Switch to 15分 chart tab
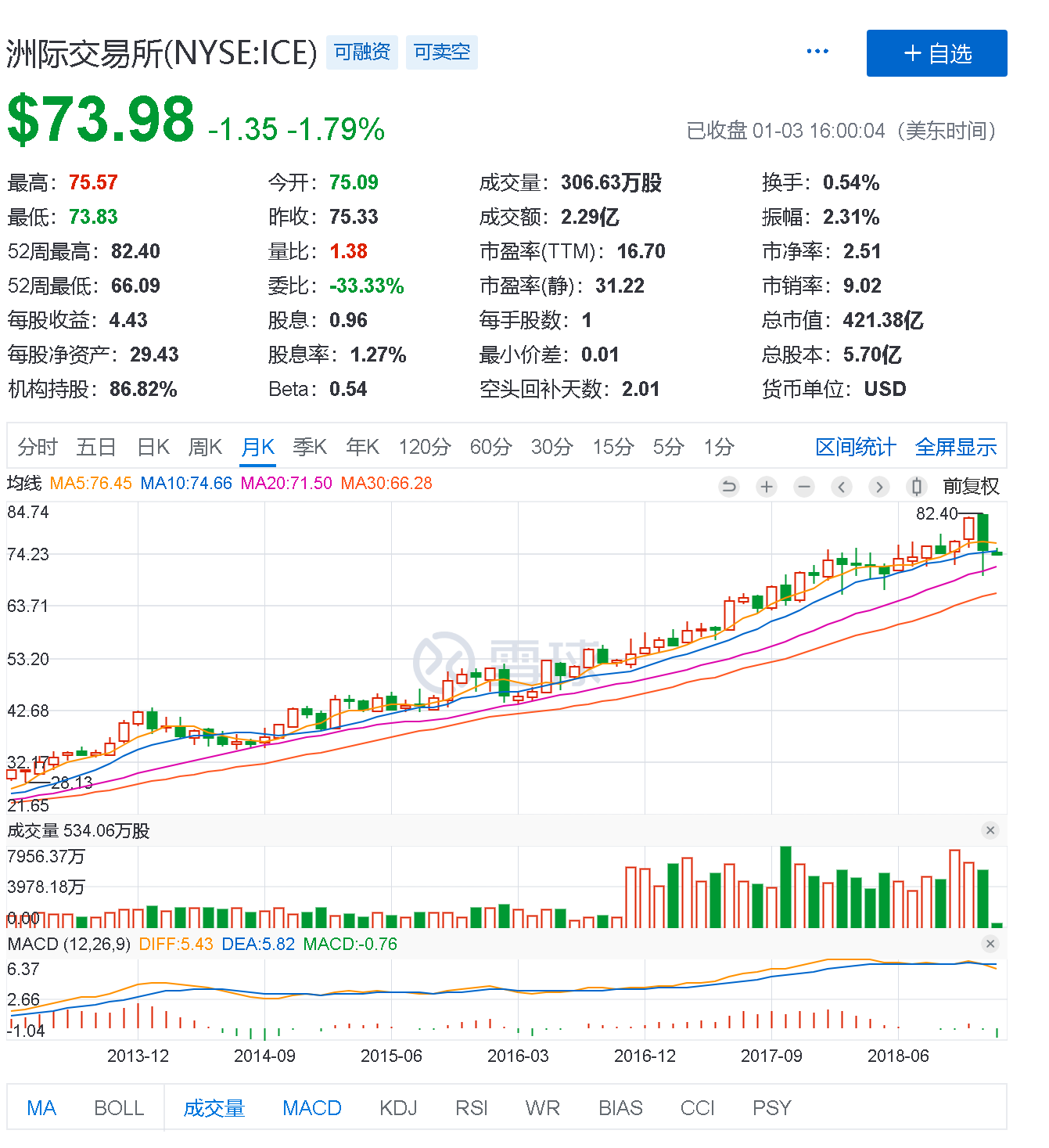Screen dimensions: 1049x1148 pyautogui.click(x=613, y=447)
